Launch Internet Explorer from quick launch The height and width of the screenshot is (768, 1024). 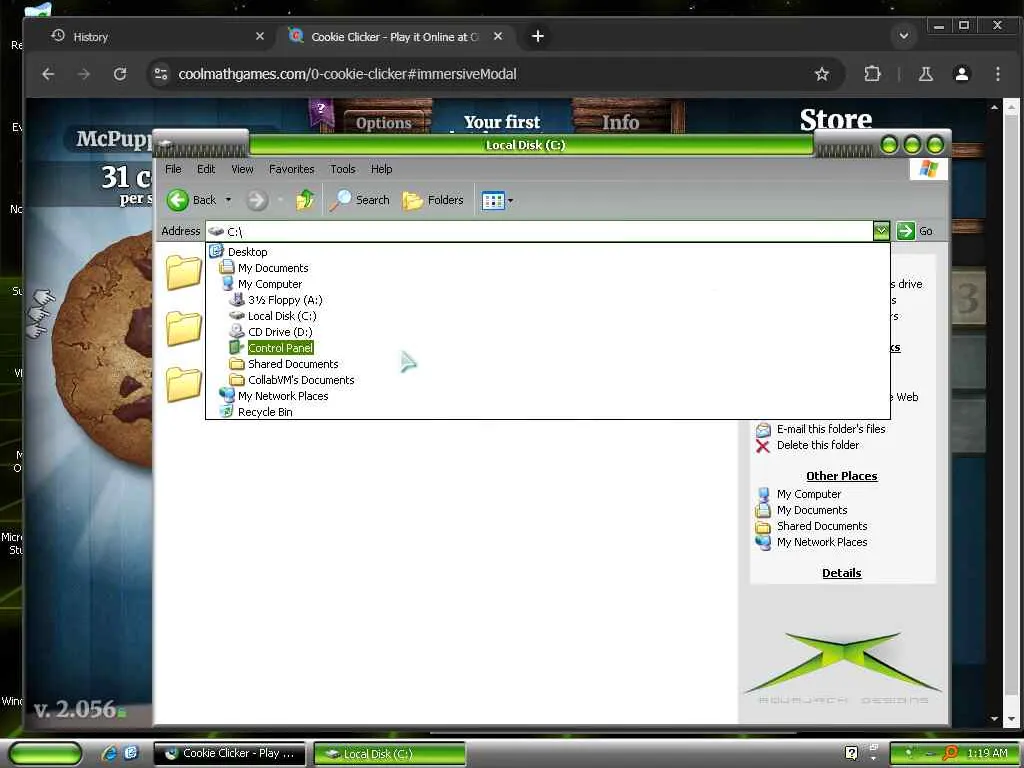coord(109,754)
